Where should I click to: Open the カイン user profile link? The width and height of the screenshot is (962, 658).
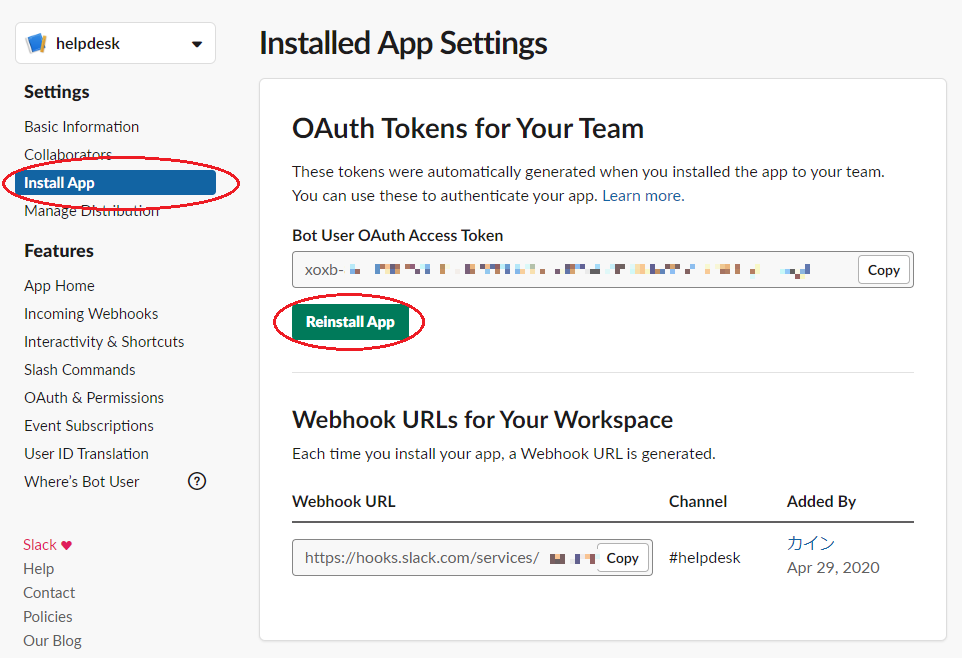coord(810,543)
